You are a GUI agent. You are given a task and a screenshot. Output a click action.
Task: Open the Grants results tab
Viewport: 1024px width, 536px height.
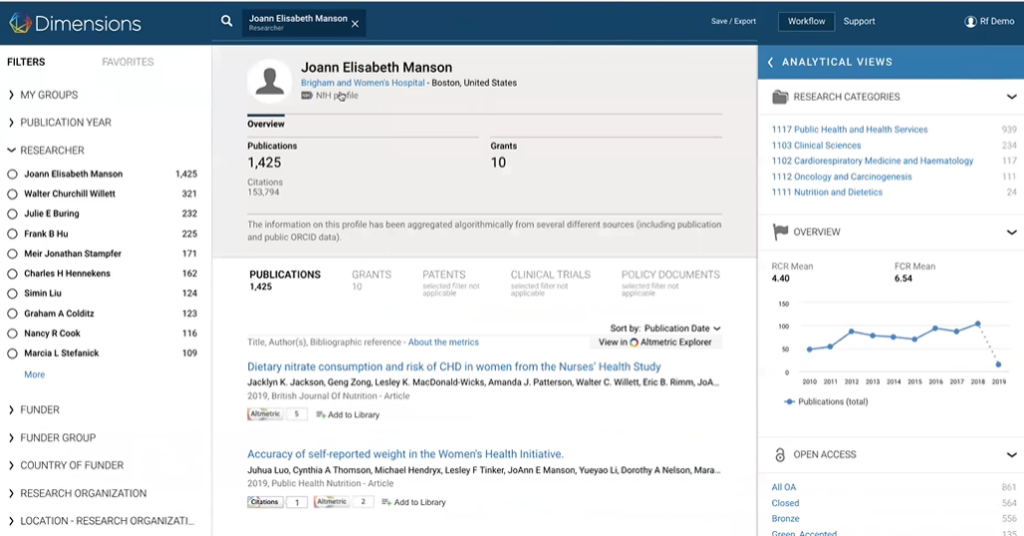pyautogui.click(x=372, y=280)
